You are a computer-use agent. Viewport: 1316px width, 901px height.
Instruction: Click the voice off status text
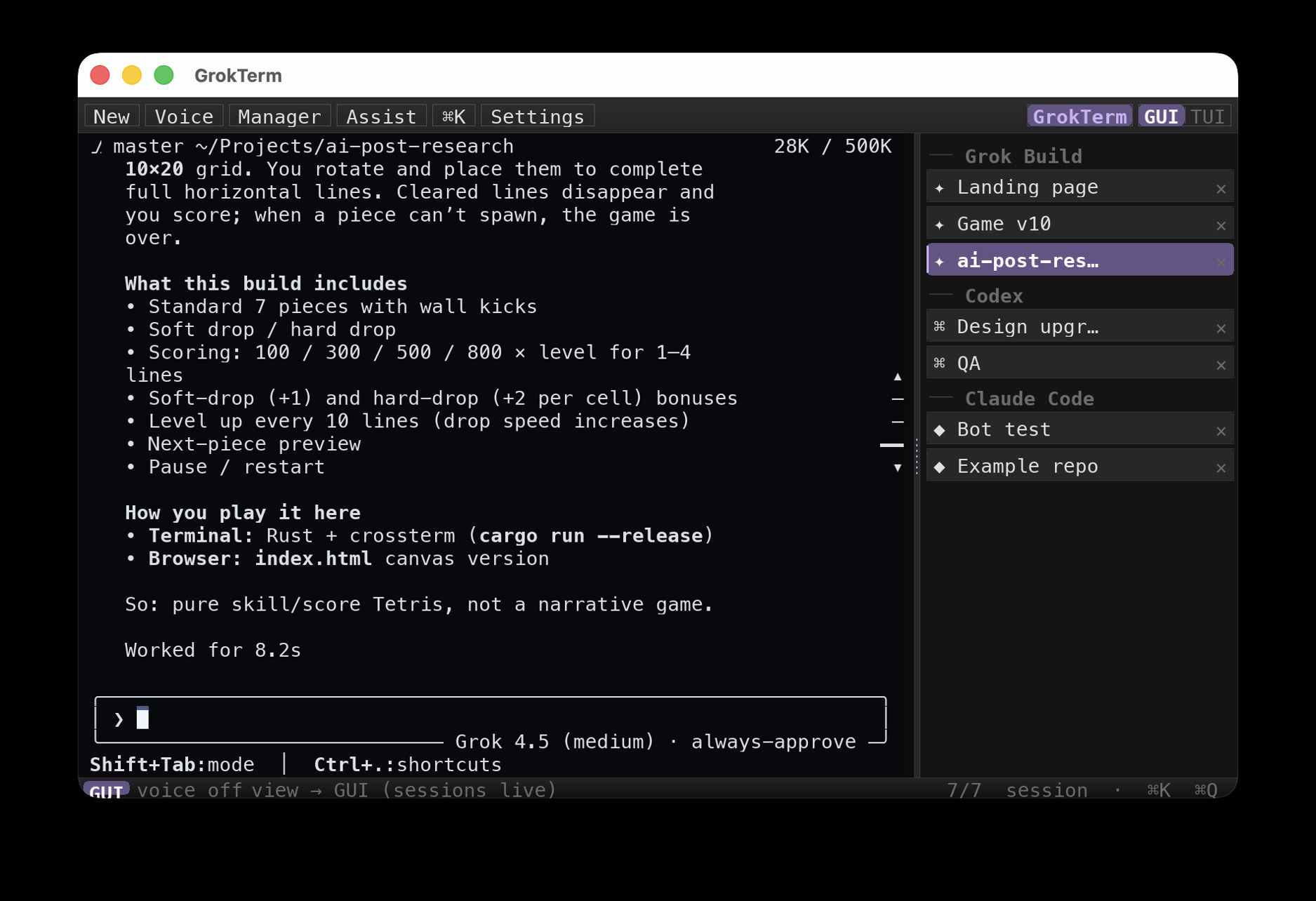click(190, 790)
